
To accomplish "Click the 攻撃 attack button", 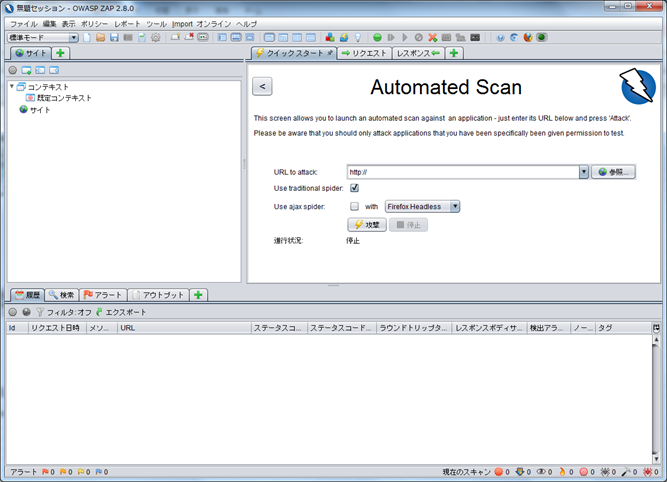I will point(367,225).
